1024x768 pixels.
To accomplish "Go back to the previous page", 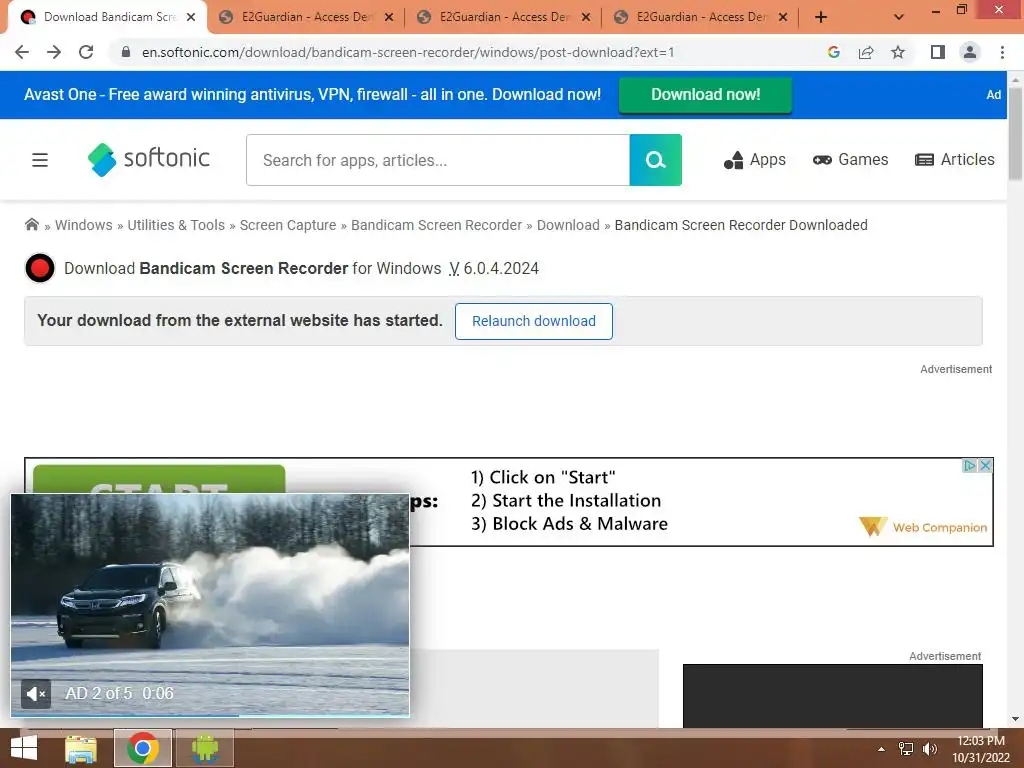I will [22, 52].
